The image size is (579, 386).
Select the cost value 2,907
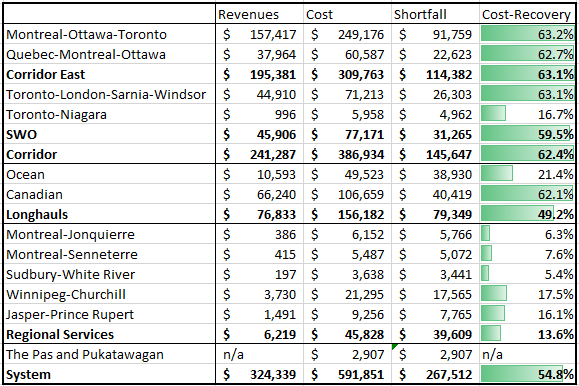367,354
